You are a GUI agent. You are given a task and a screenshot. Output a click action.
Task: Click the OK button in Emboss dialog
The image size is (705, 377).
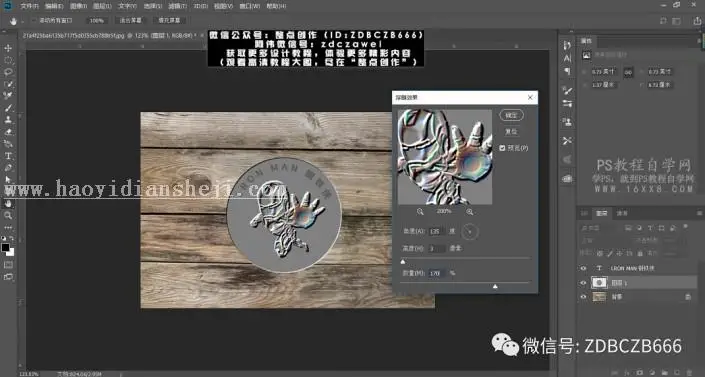[x=511, y=115]
